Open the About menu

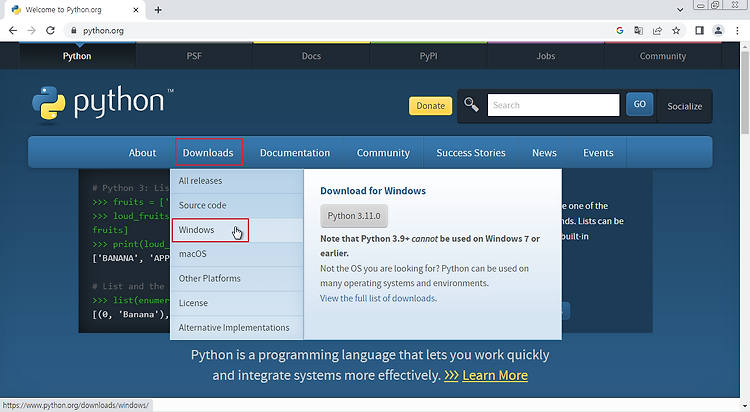point(142,153)
